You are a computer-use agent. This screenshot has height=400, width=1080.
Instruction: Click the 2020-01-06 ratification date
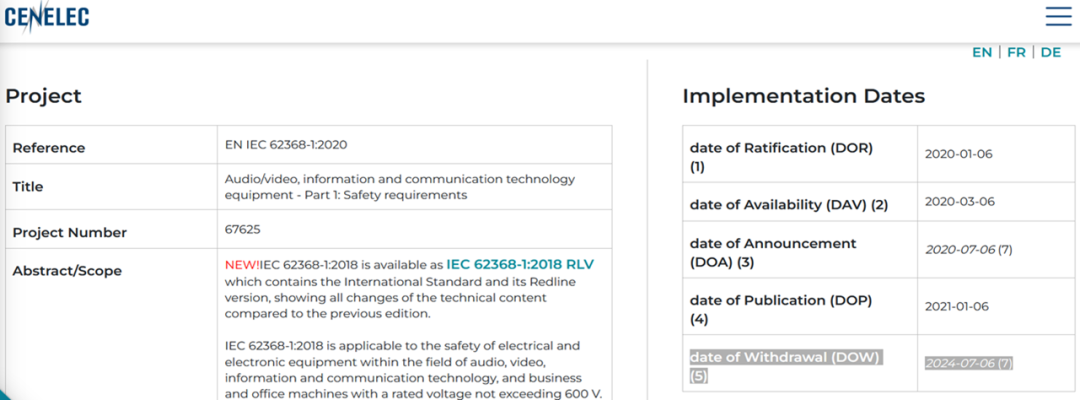click(958, 154)
